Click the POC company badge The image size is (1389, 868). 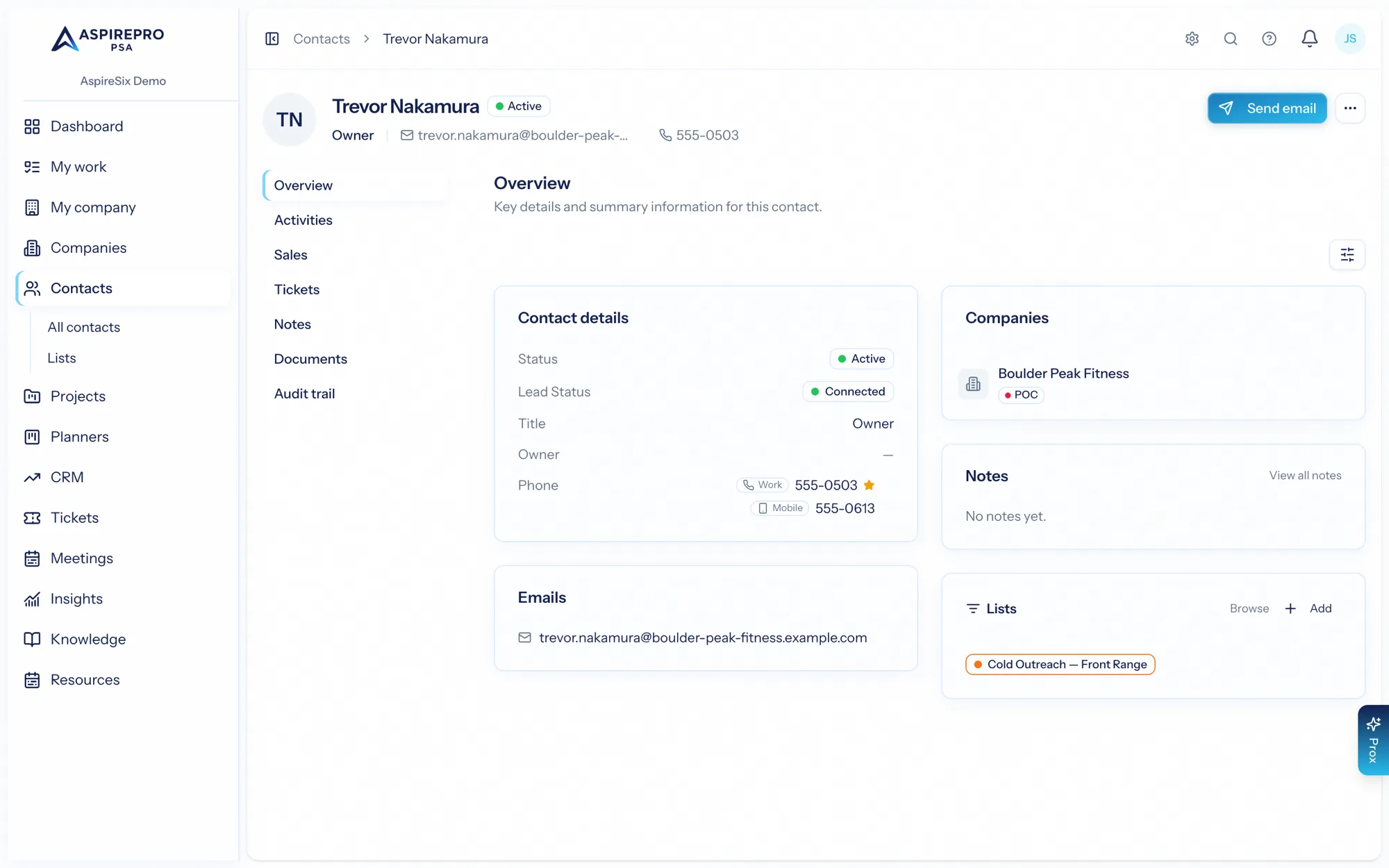pyautogui.click(x=1021, y=395)
